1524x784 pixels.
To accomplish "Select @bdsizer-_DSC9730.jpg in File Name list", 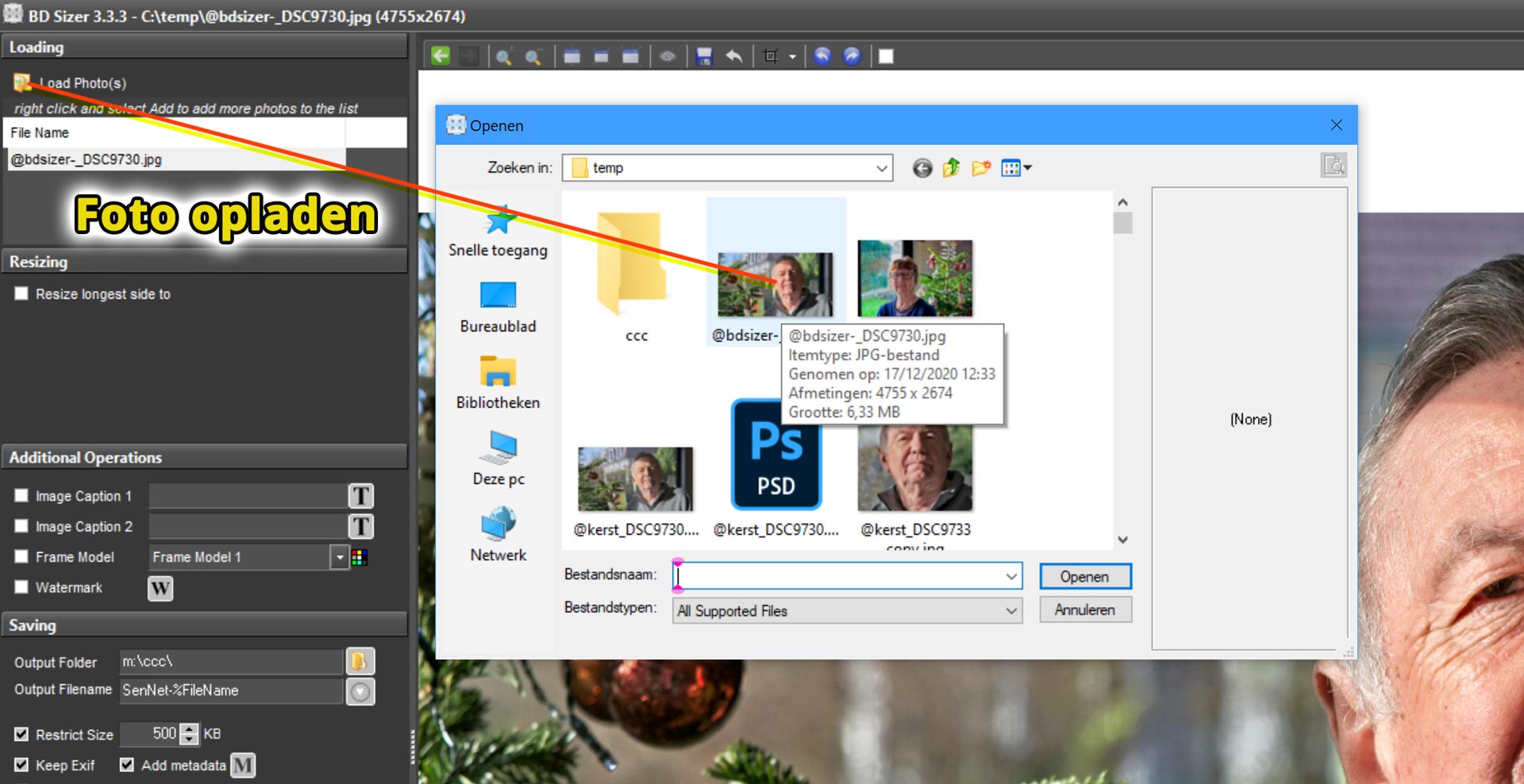I will (175, 159).
